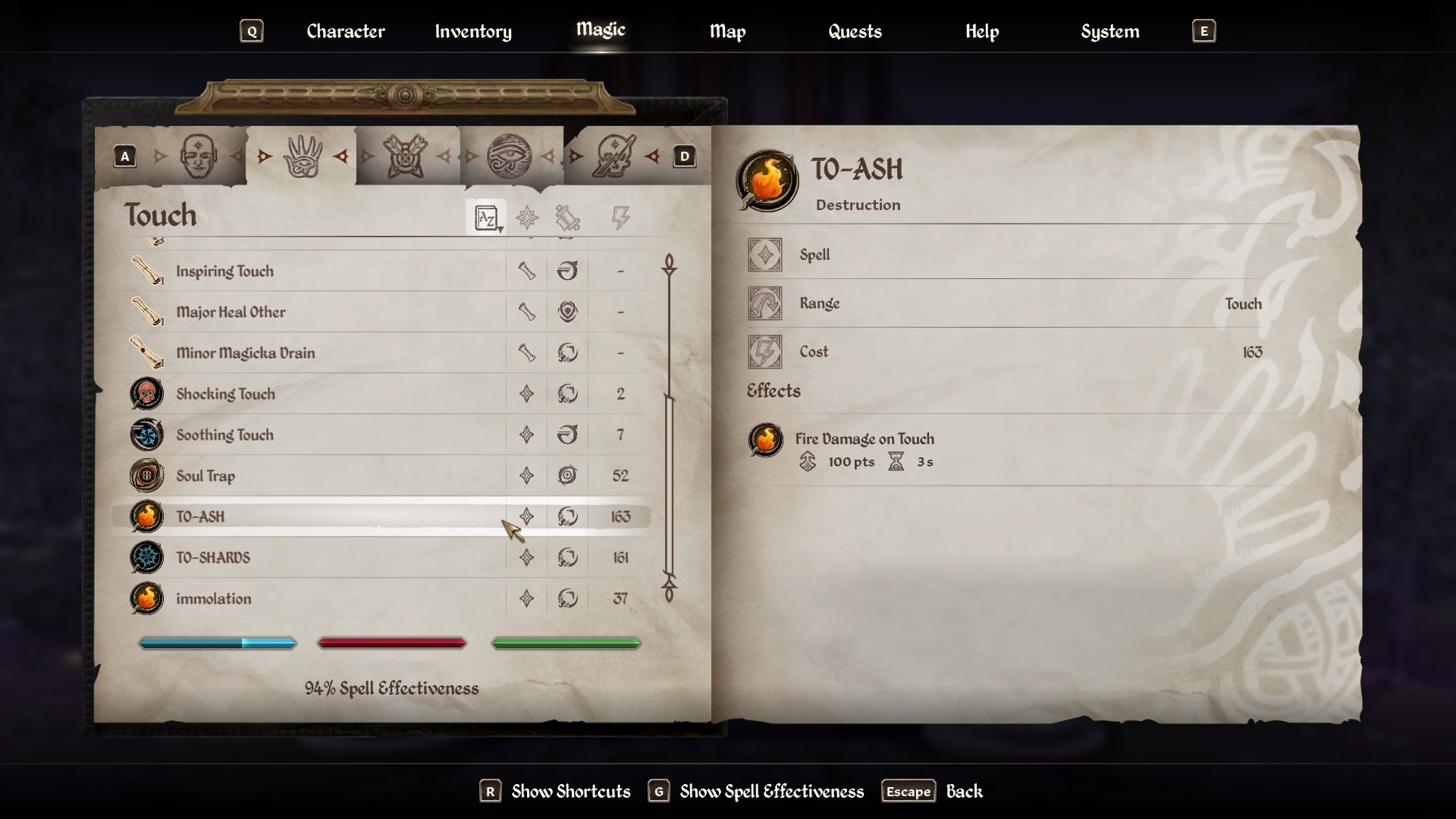The width and height of the screenshot is (1456, 819).
Task: Sort by spell school star icon
Action: click(527, 218)
